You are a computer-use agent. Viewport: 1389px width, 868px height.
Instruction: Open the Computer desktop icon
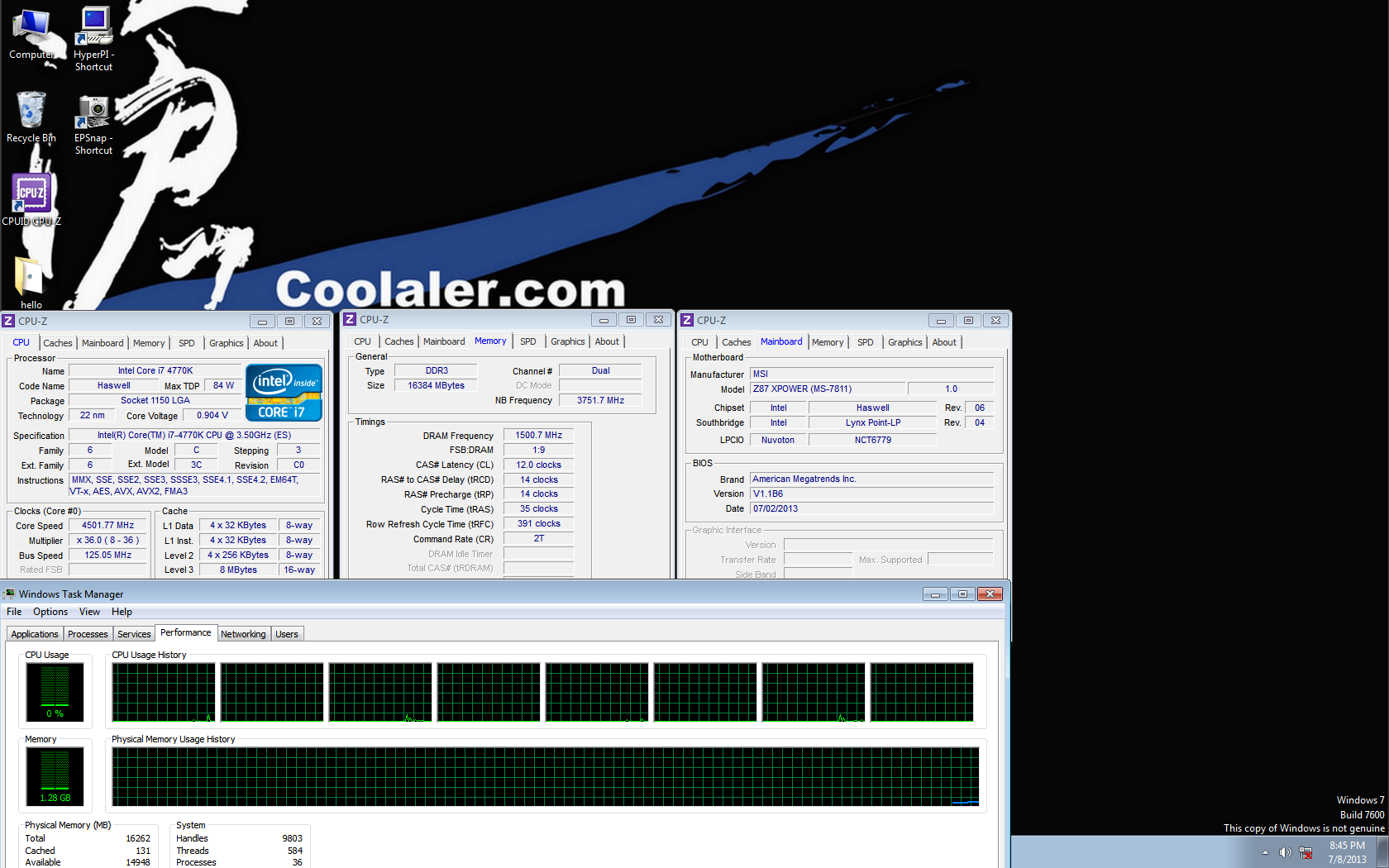(31, 35)
